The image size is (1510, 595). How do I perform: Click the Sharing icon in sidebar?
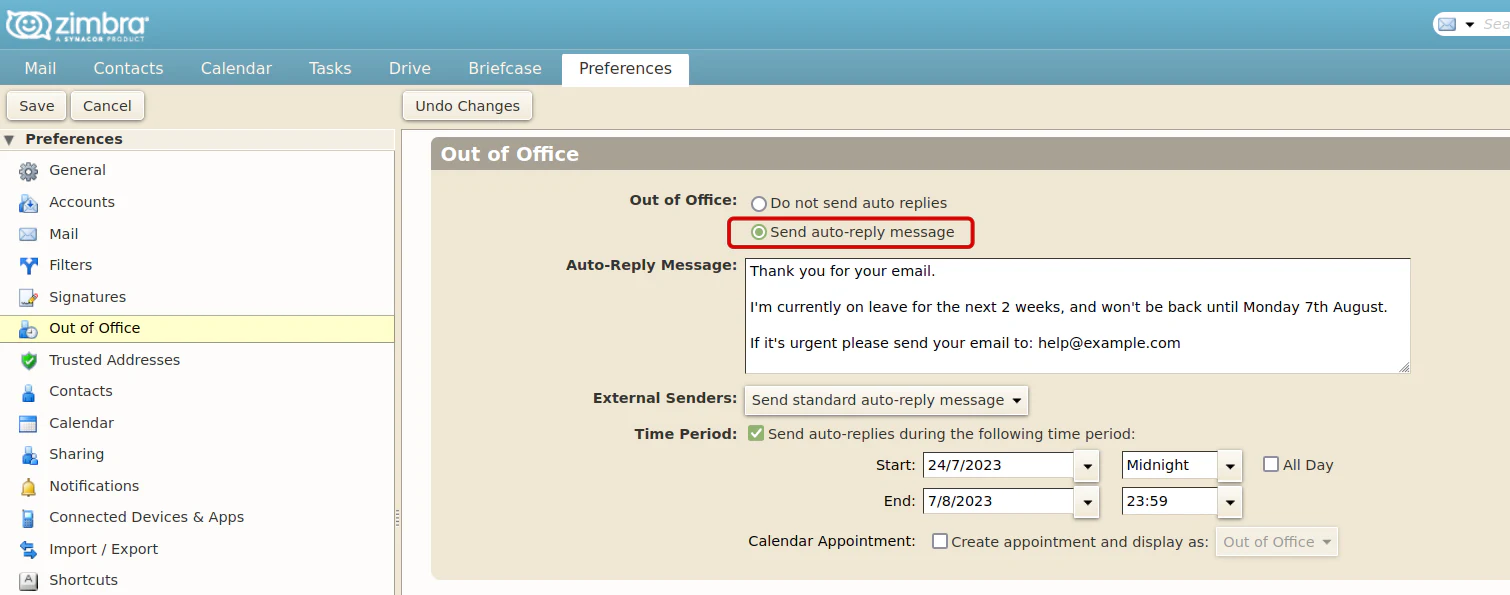pos(29,455)
